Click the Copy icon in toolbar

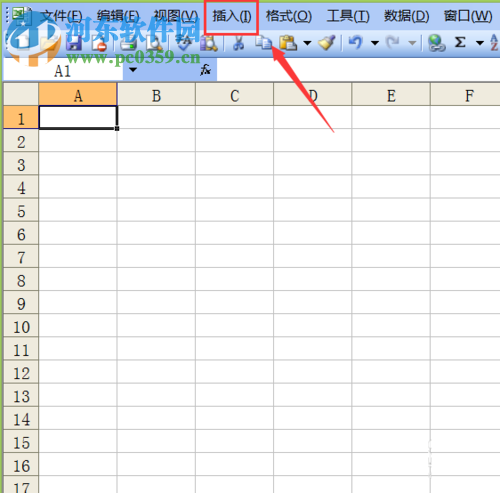click(x=263, y=43)
